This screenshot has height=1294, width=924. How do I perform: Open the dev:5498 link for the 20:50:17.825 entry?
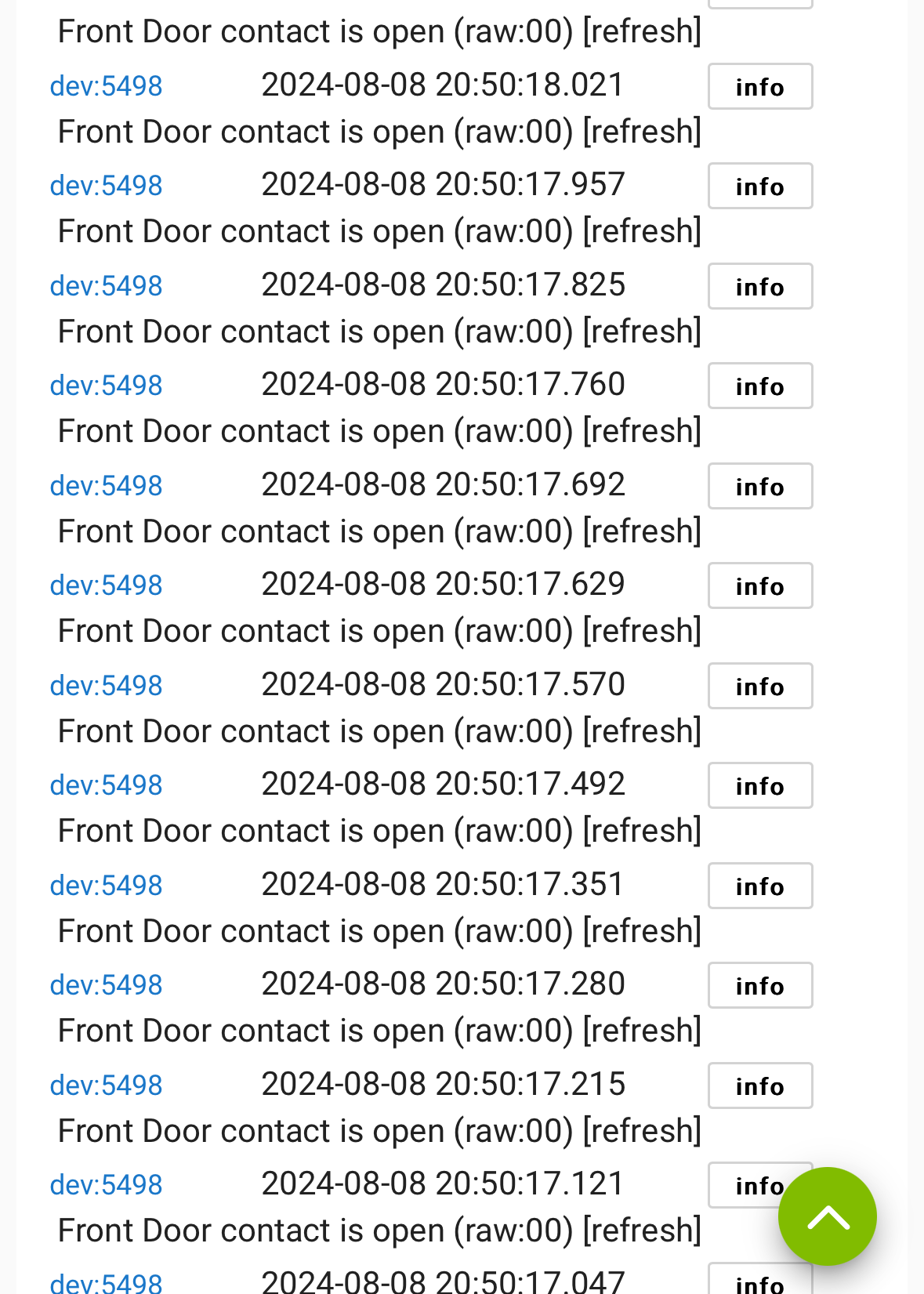click(106, 286)
